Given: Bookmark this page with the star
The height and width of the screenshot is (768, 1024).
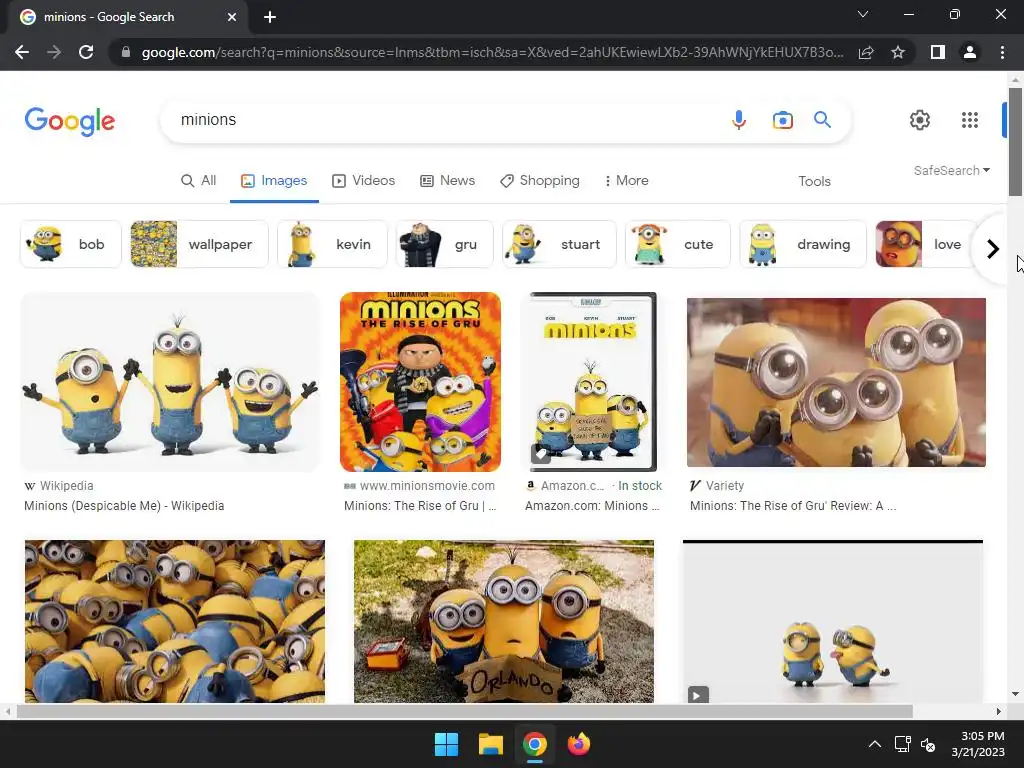Looking at the screenshot, I should [898, 52].
